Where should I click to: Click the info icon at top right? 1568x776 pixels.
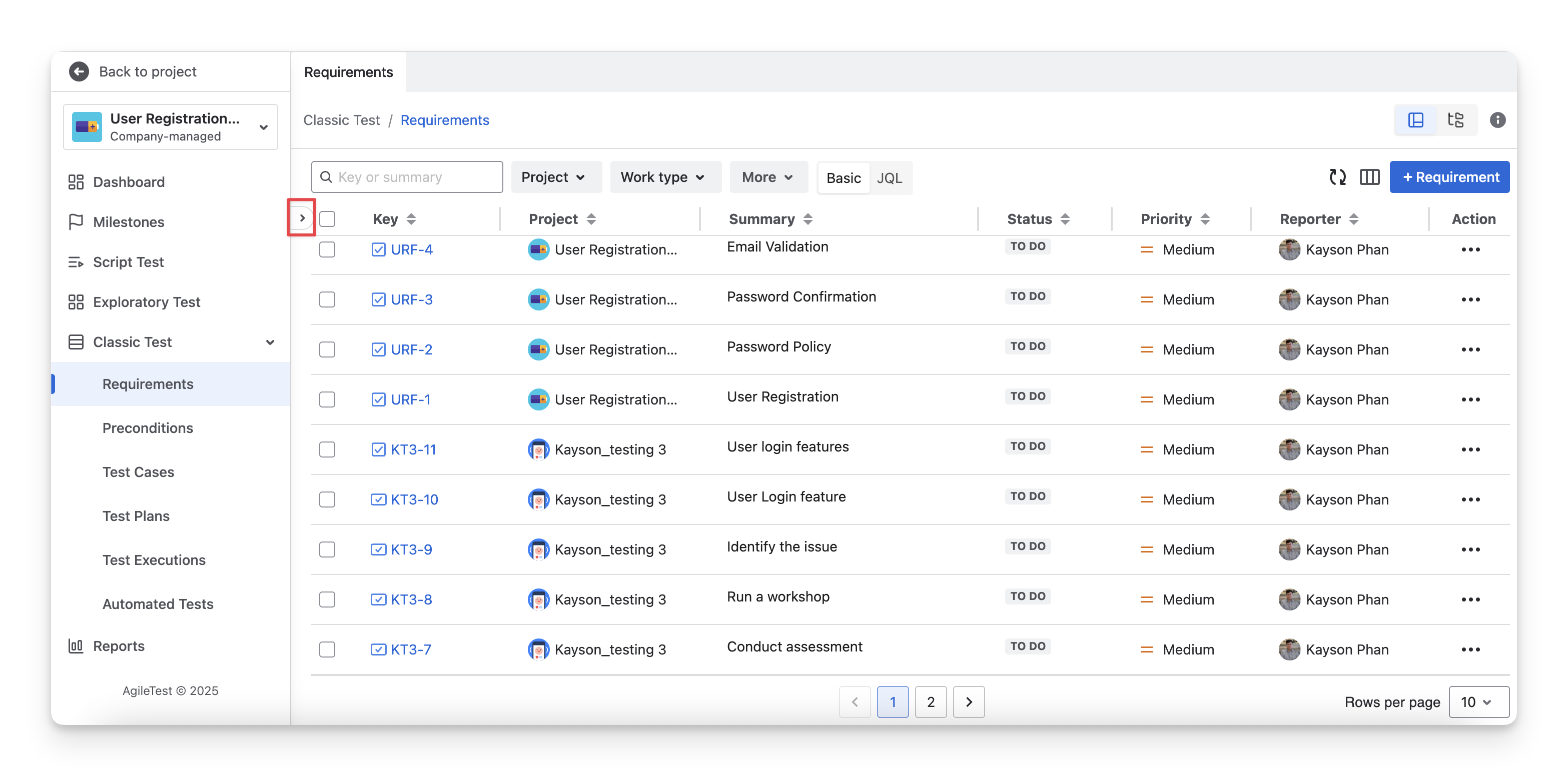click(1497, 120)
